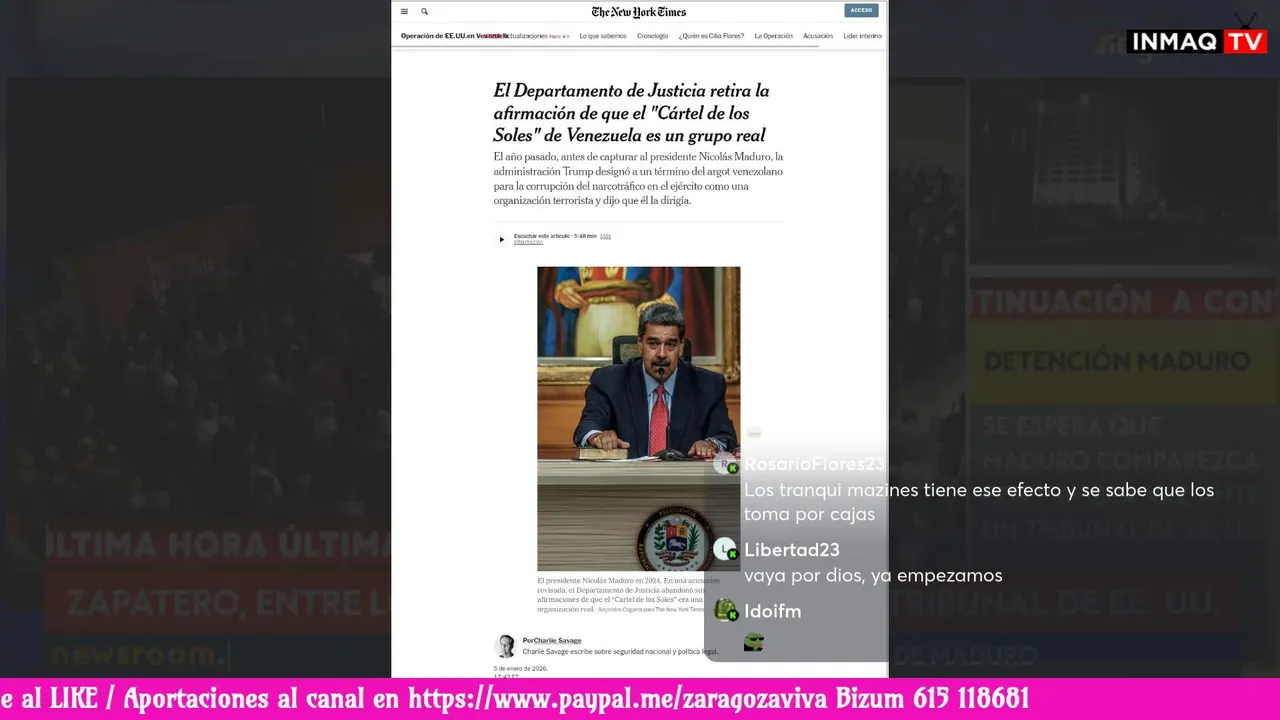1280x720 pixels.
Task: Click the article subtitle paragraph
Action: pos(638,179)
